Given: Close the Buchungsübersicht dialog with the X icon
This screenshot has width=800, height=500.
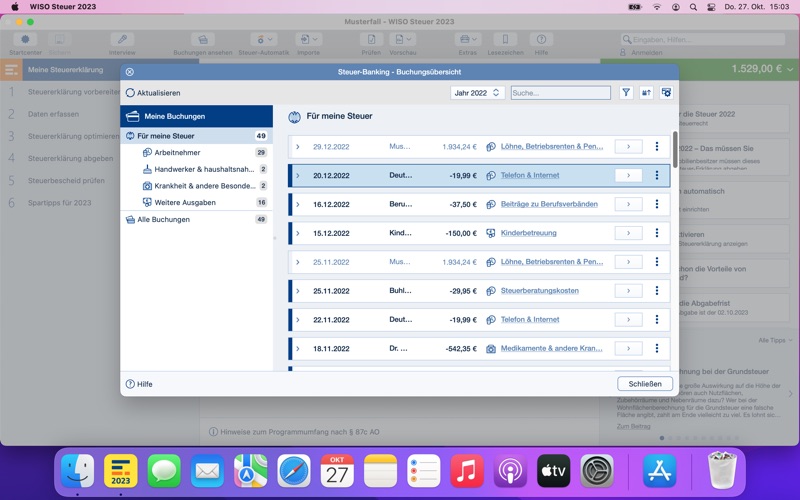Looking at the screenshot, I should click(130, 72).
